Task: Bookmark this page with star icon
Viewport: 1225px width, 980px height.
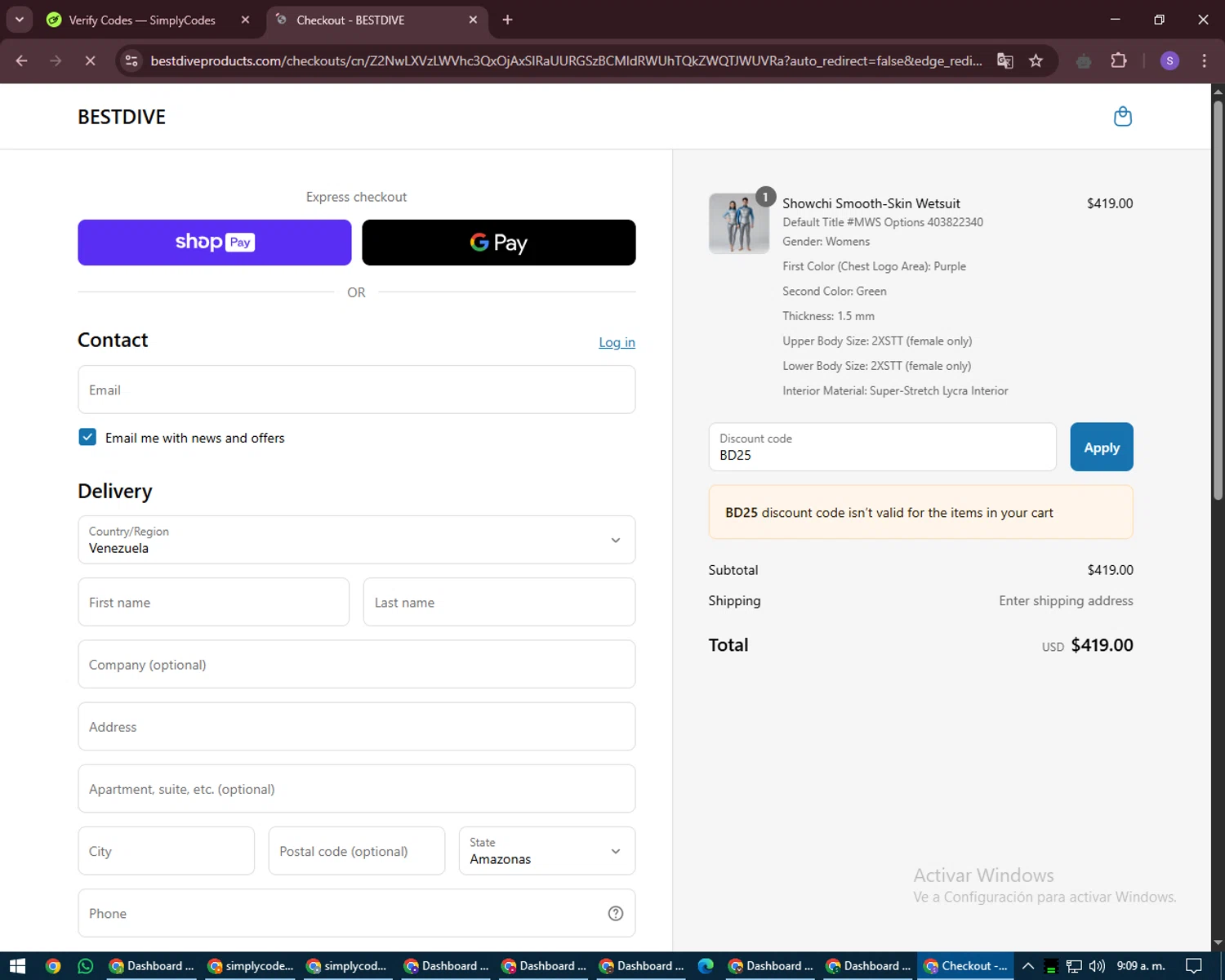Action: coord(1036,60)
